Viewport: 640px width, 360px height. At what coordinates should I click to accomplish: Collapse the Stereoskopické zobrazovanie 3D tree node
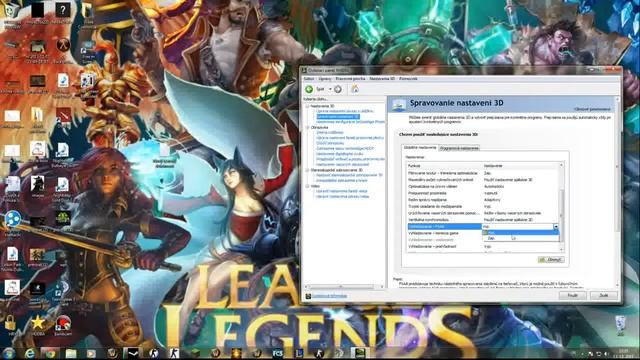click(x=307, y=170)
